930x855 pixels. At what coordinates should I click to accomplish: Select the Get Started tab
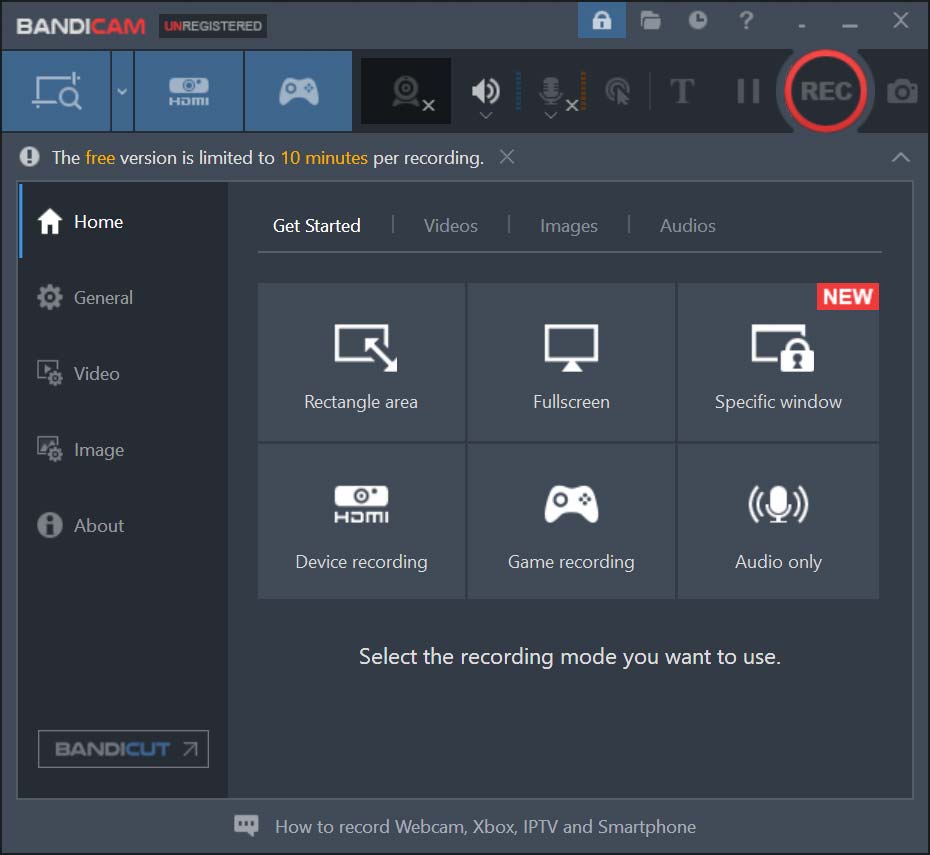point(317,226)
